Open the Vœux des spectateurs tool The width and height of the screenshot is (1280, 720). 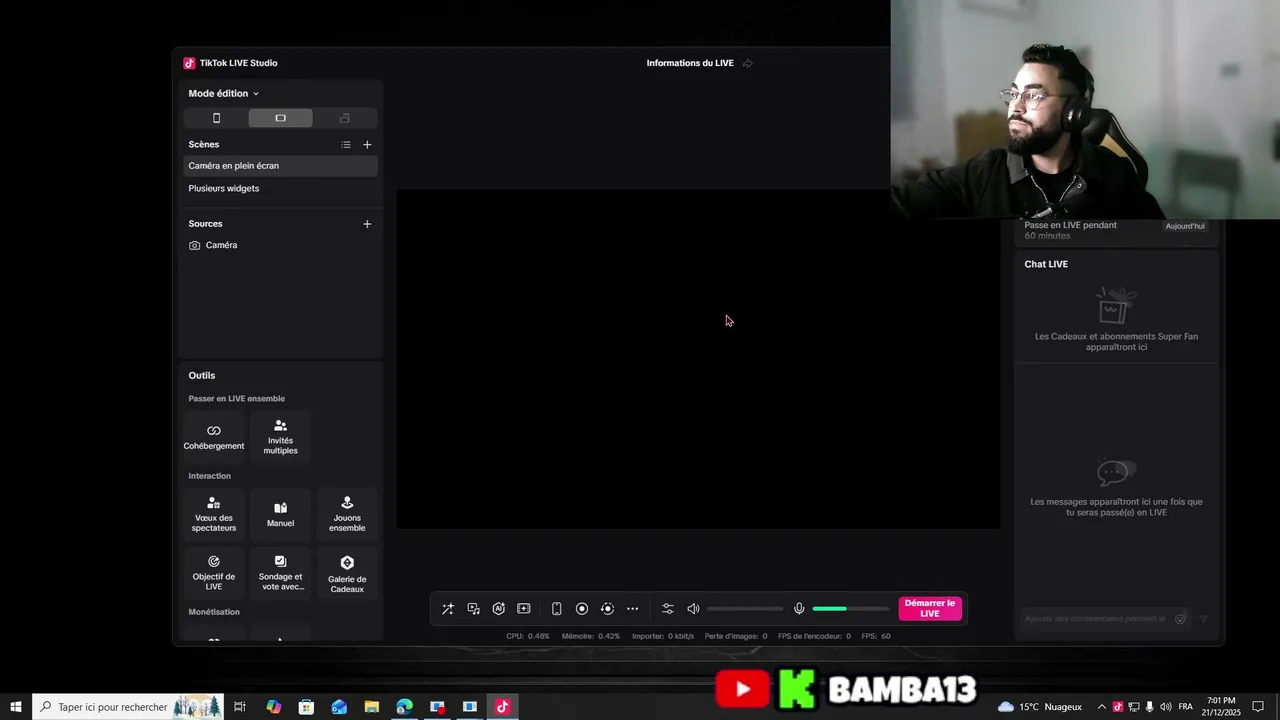click(214, 515)
